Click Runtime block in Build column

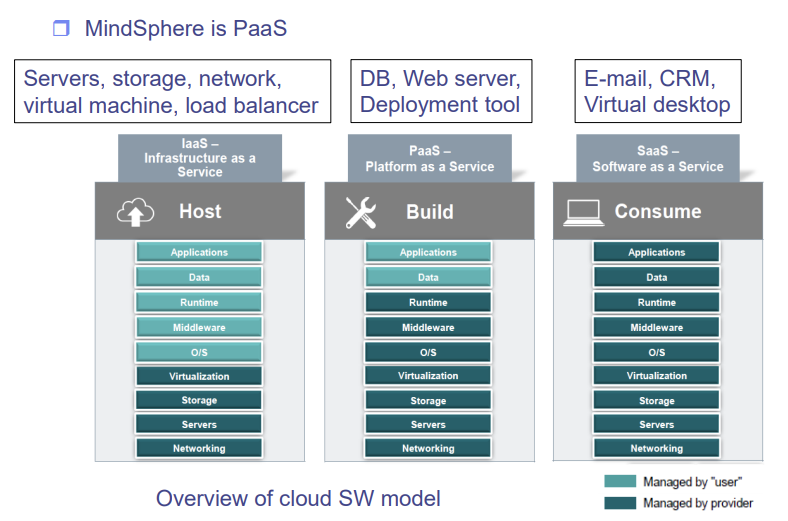click(428, 302)
